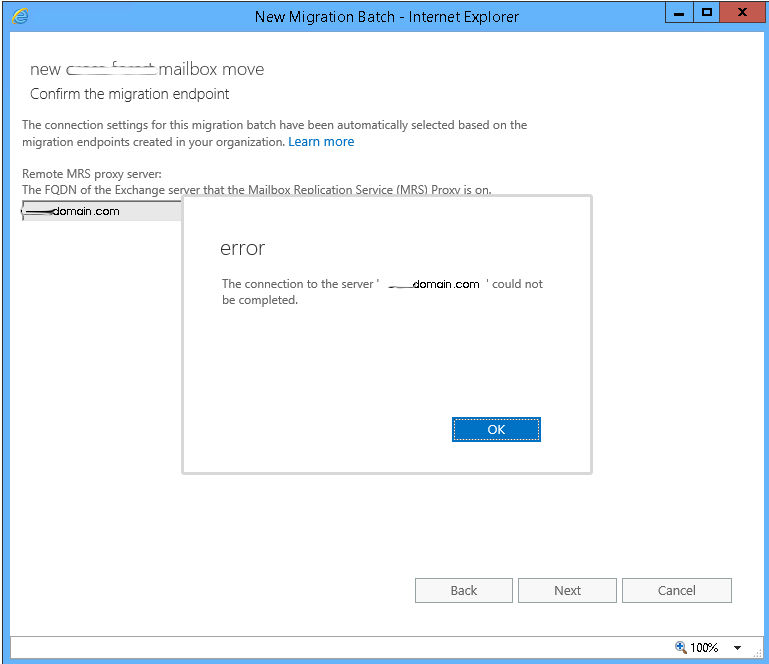Click the zoom magnifier icon in status bar
The image size is (769, 664).
[681, 647]
